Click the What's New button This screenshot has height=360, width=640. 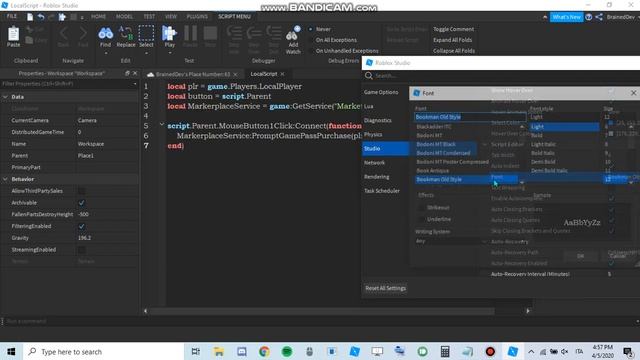[x=567, y=17]
